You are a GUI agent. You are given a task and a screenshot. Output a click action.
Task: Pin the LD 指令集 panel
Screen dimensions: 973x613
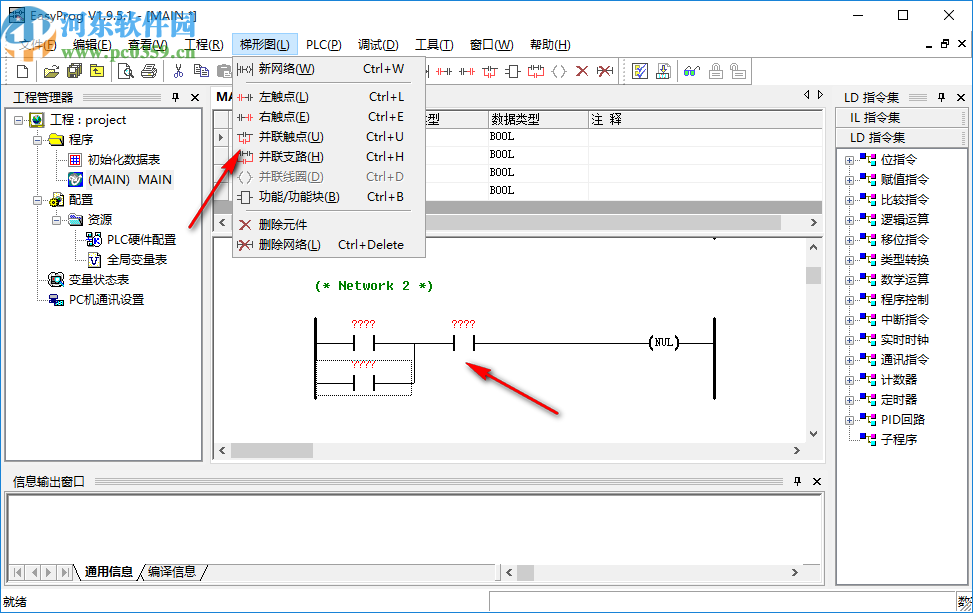click(941, 97)
